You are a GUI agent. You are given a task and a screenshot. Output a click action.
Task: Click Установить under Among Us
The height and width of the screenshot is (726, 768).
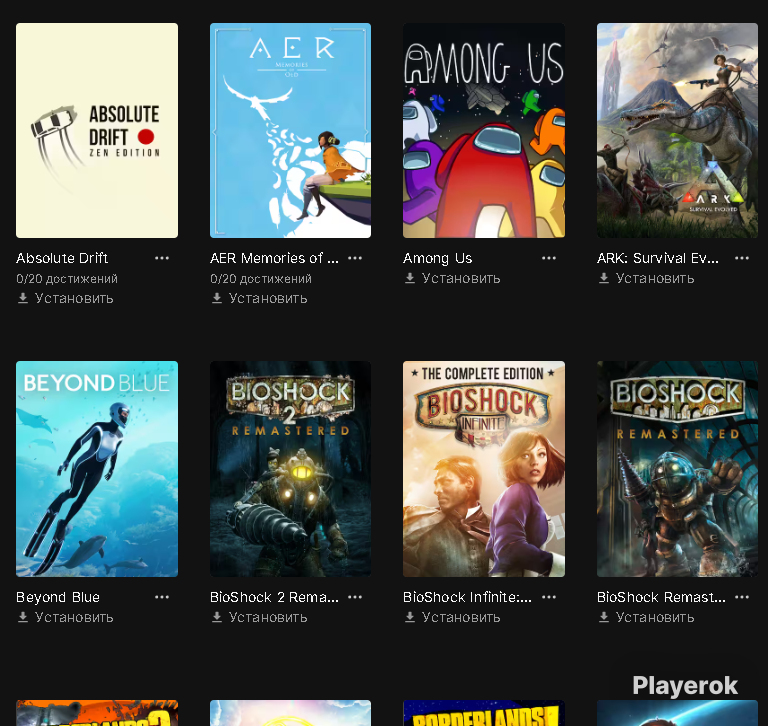(452, 278)
